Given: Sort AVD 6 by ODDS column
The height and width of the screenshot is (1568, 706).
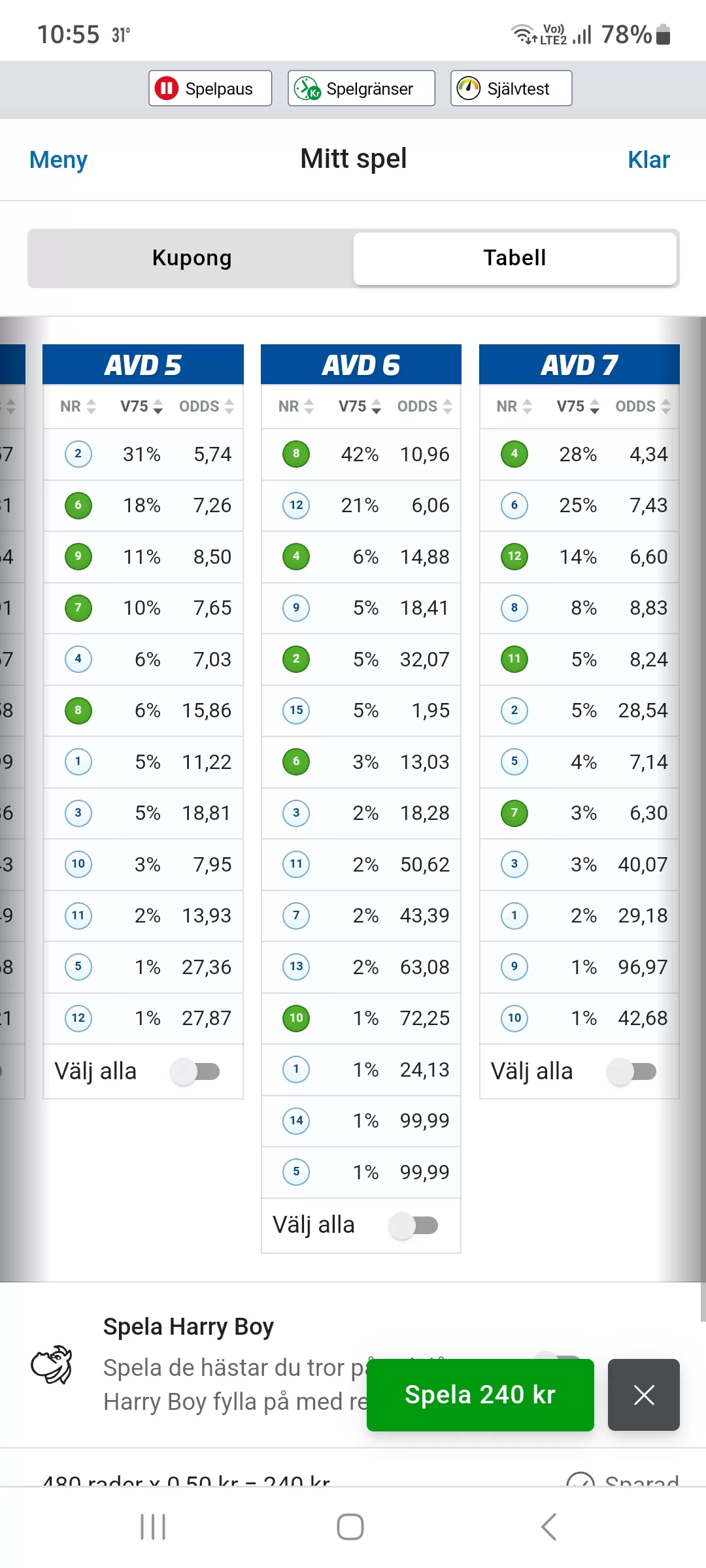Looking at the screenshot, I should 425,406.
